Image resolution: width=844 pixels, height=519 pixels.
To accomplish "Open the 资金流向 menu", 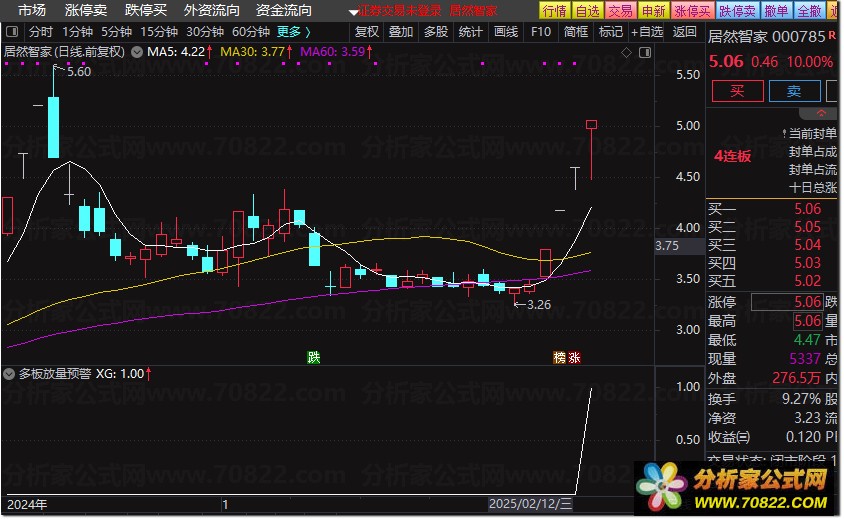I will coord(284,10).
